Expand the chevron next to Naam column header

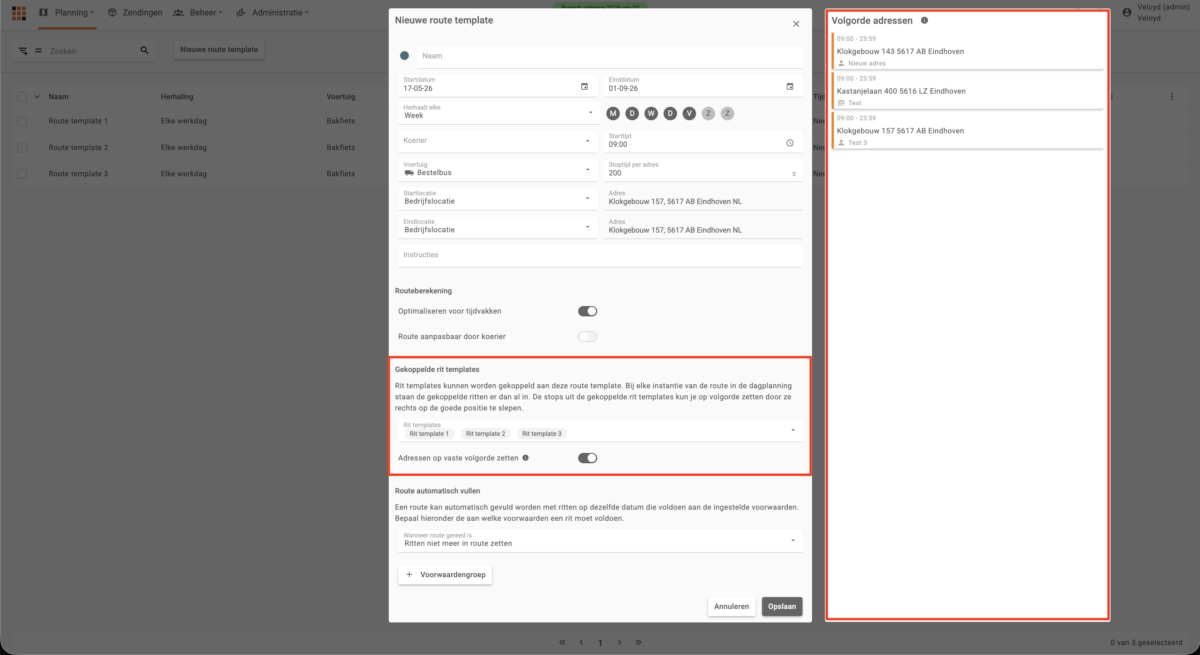(37, 96)
